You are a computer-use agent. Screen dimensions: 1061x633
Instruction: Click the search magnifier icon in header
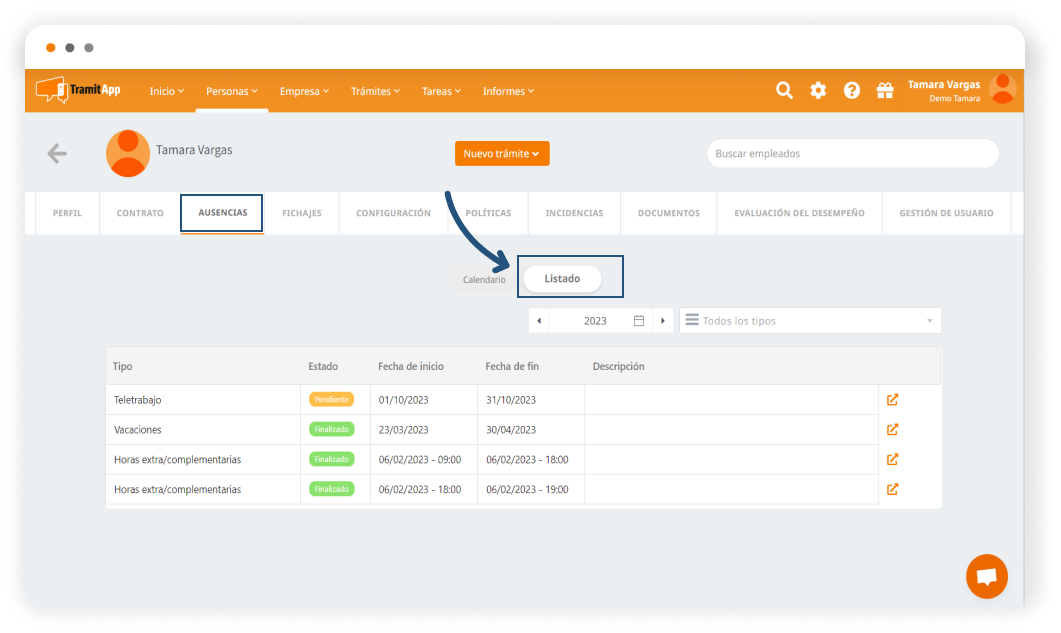pos(784,90)
